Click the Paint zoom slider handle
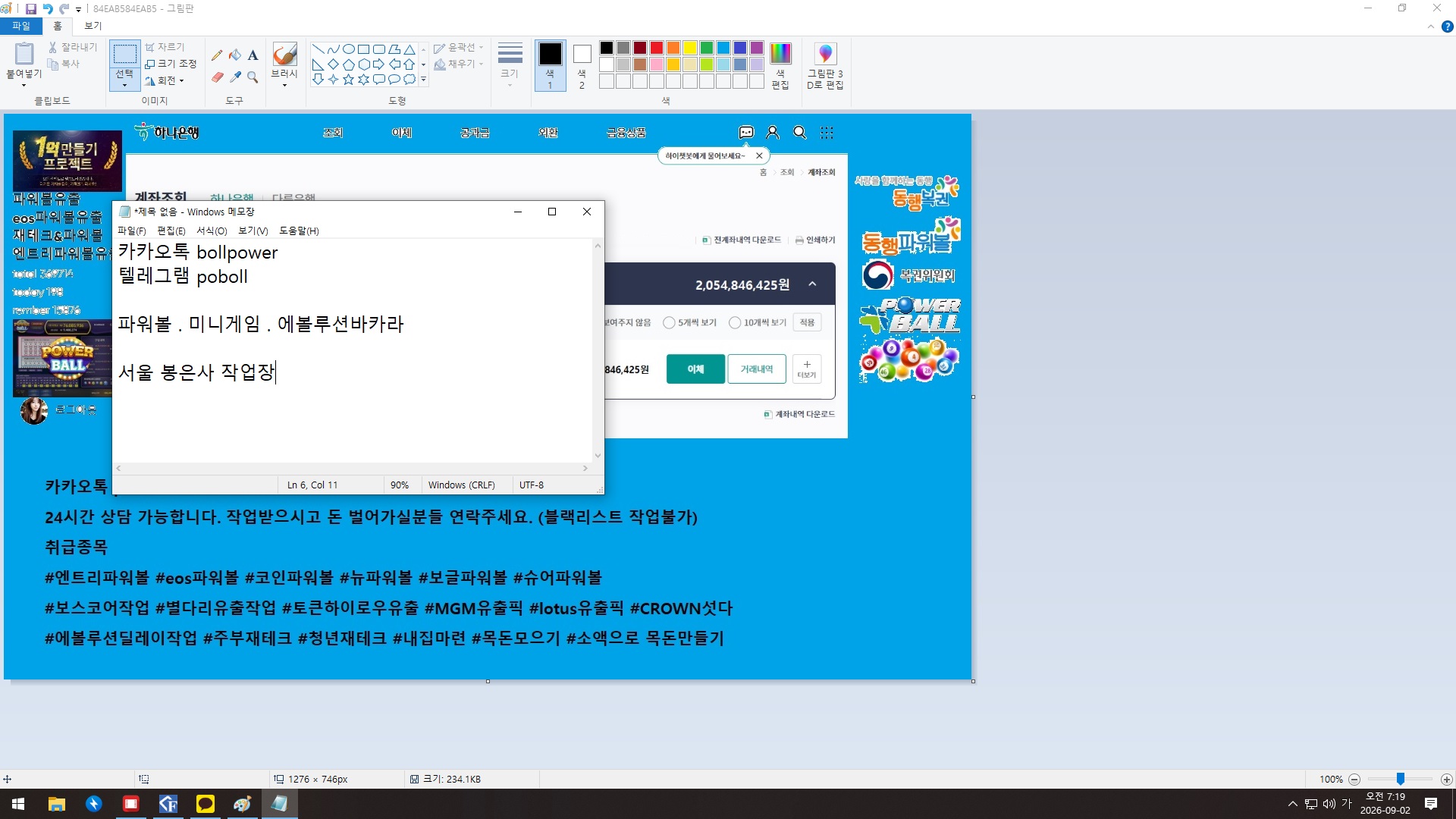This screenshot has height=819, width=1456. [1401, 779]
